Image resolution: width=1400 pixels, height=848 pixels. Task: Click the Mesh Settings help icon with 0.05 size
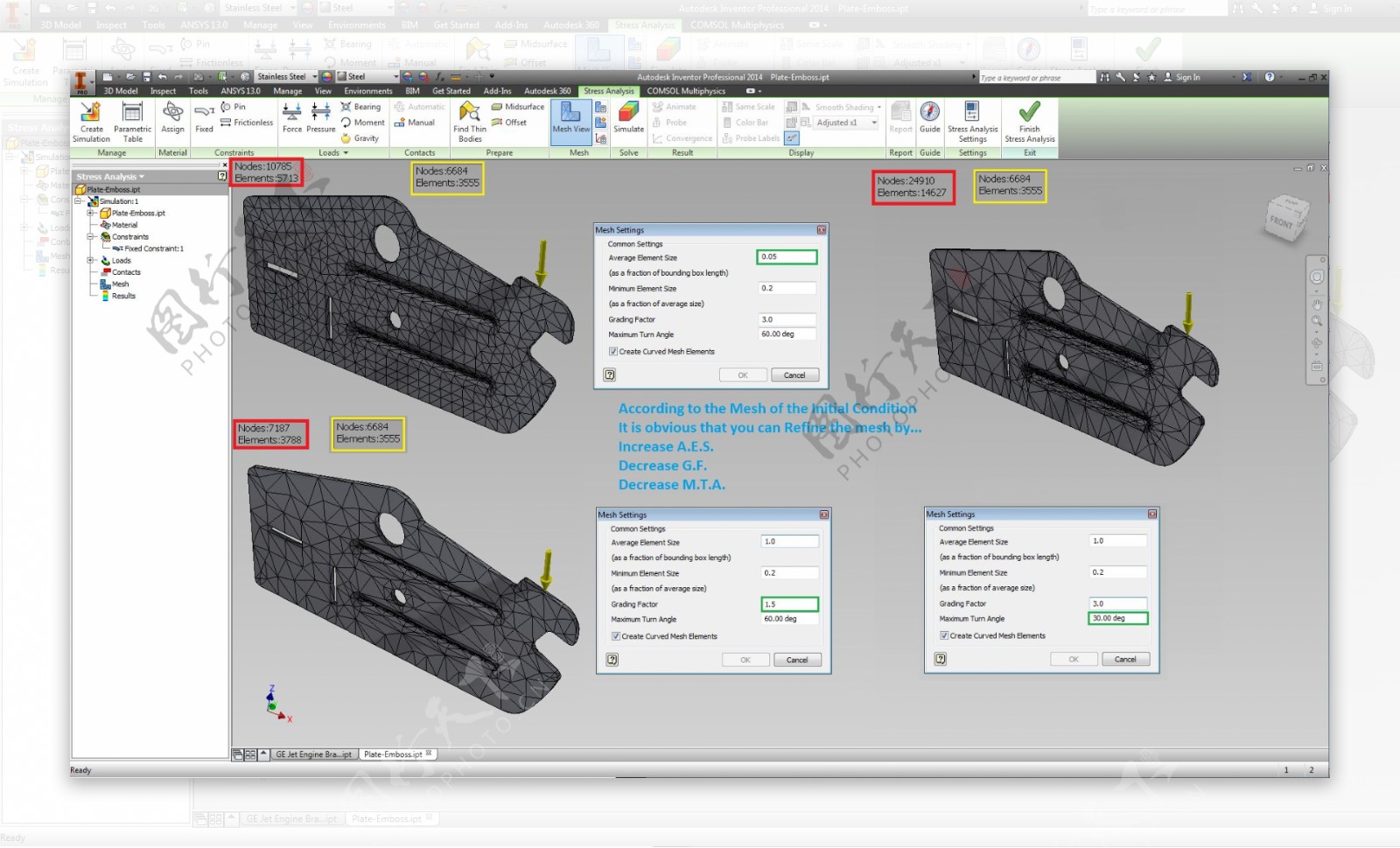click(x=610, y=375)
